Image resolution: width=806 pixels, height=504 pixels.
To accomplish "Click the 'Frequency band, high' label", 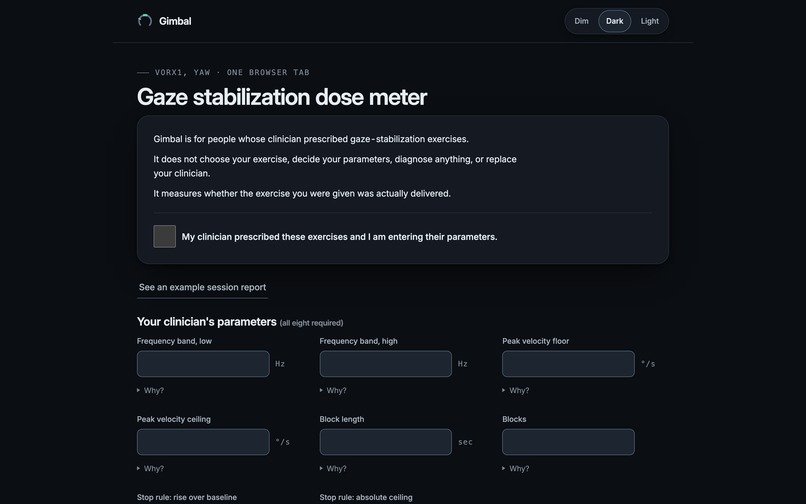I will [x=358, y=341].
